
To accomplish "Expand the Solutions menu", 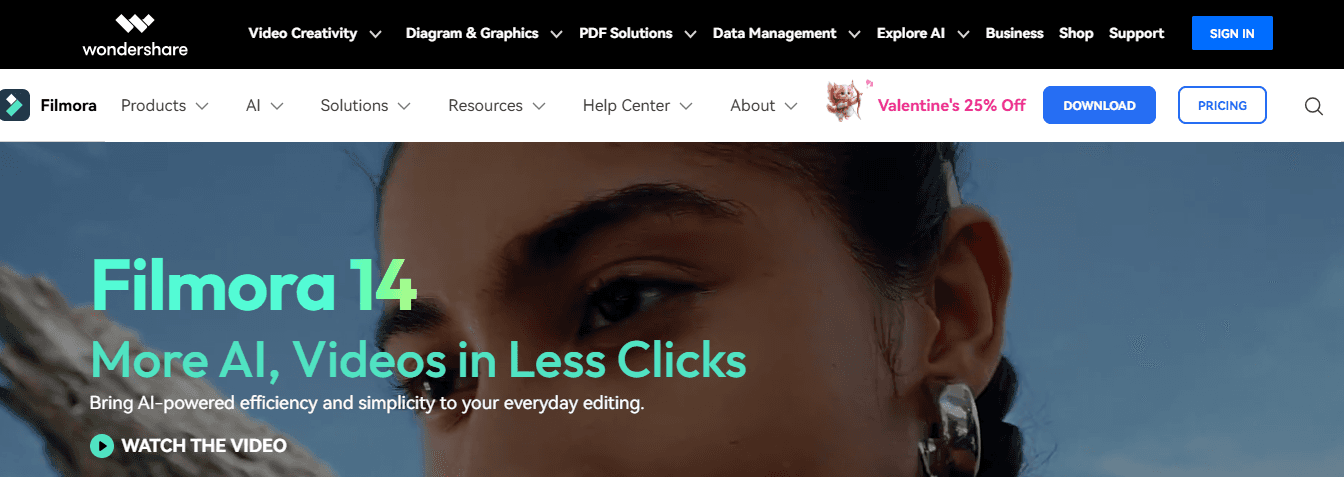I will [x=366, y=105].
